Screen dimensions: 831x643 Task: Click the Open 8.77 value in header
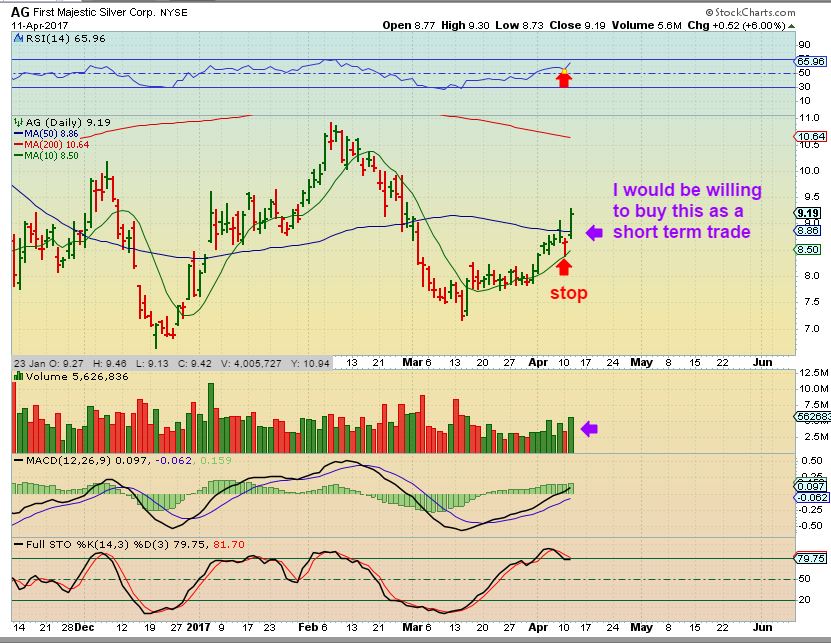click(409, 25)
